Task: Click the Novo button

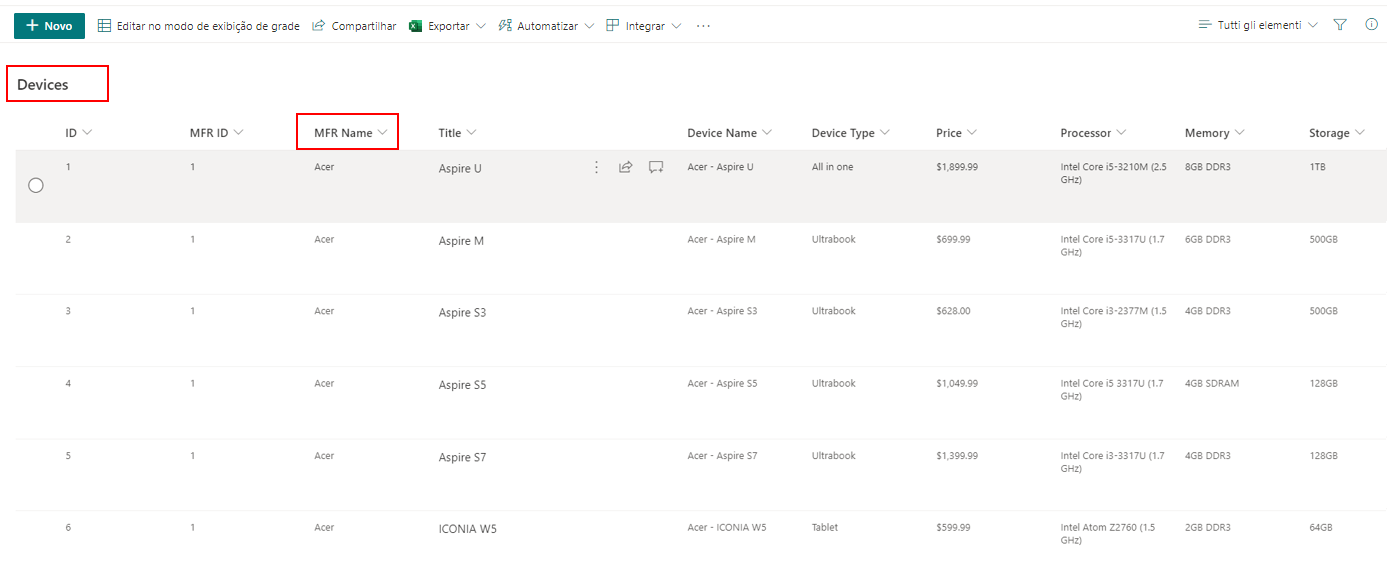Action: point(49,26)
